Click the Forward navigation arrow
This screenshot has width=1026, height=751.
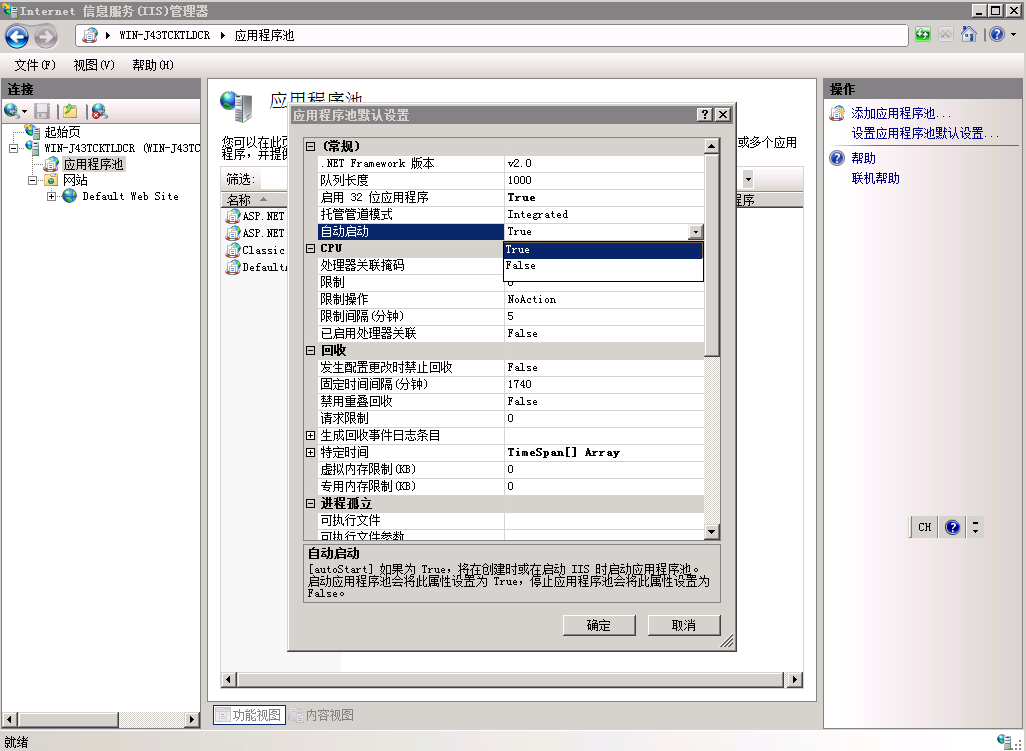(45, 36)
